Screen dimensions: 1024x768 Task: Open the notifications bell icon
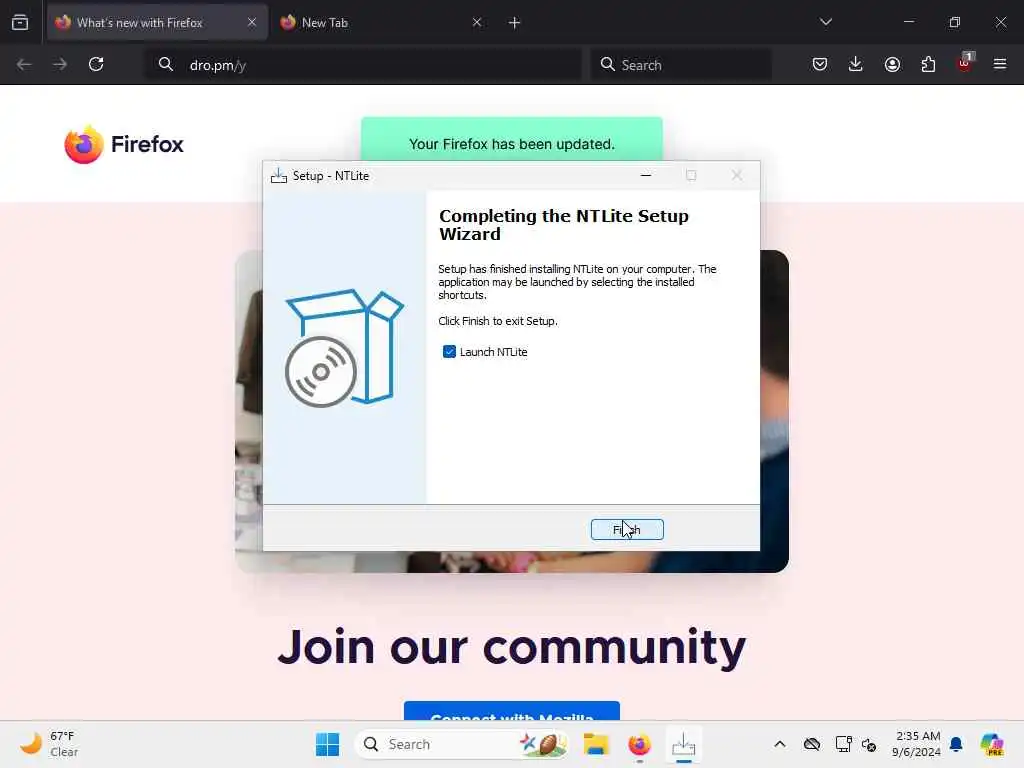956,744
